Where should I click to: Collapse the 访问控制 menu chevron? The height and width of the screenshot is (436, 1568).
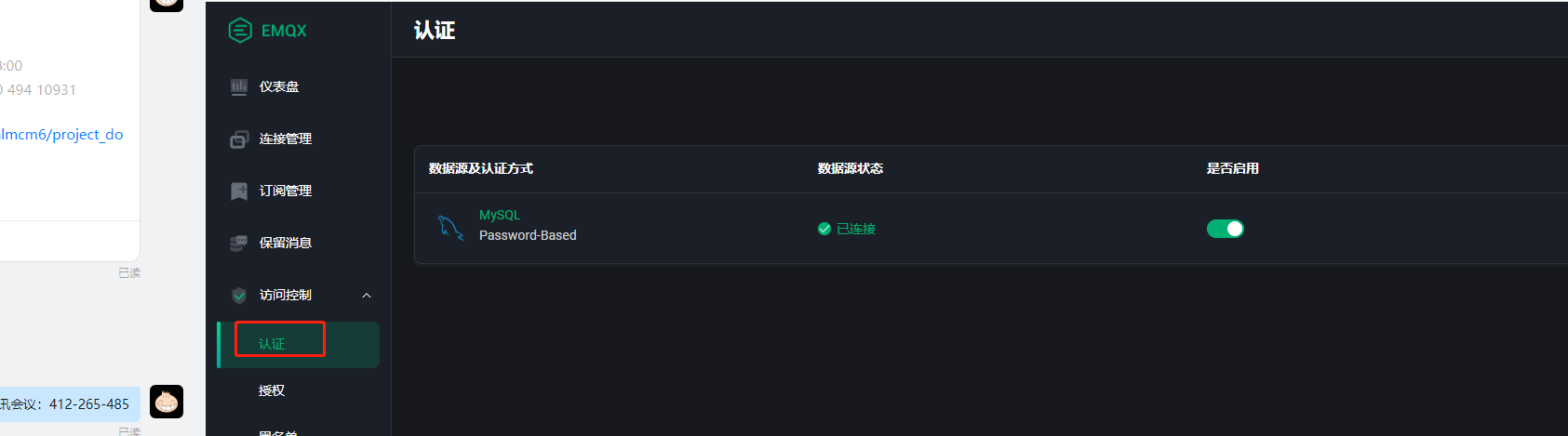tap(367, 296)
